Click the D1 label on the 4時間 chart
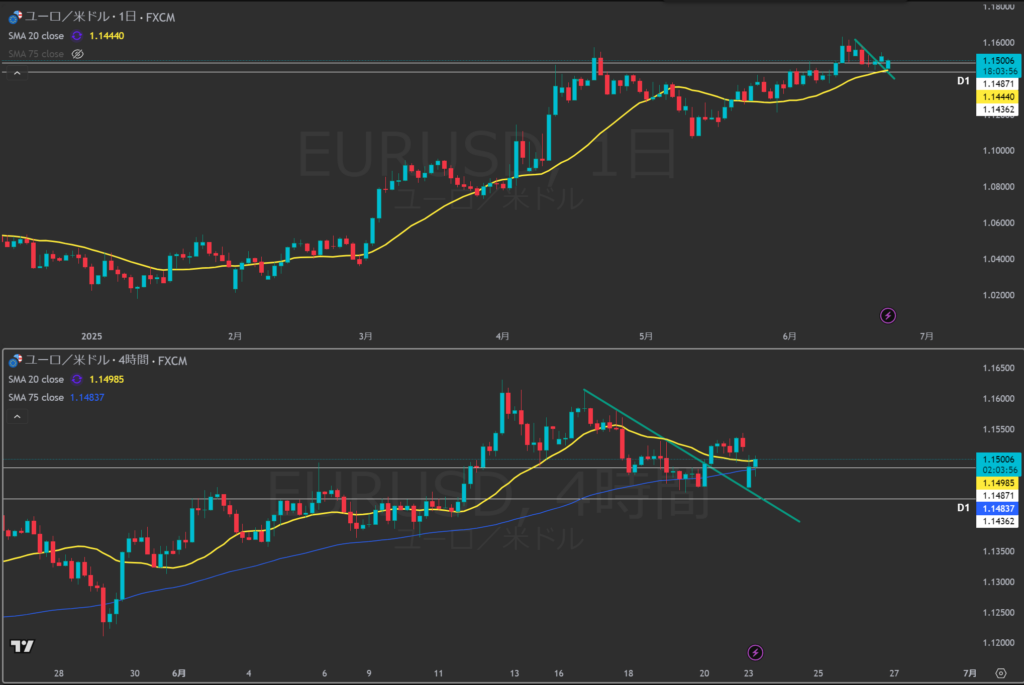Viewport: 1024px width, 685px height. click(x=963, y=508)
